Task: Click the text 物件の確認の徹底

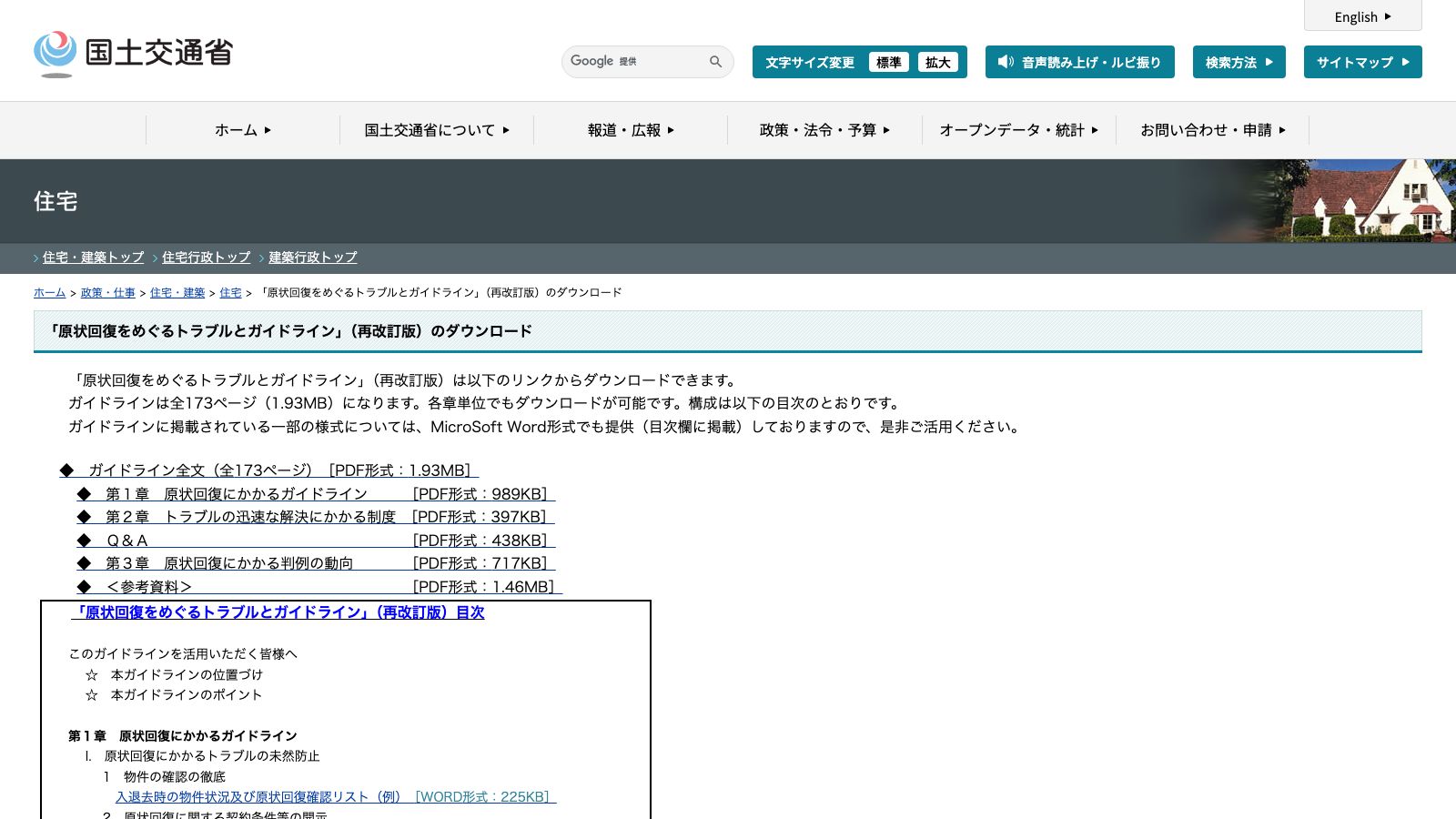Action: [175, 776]
